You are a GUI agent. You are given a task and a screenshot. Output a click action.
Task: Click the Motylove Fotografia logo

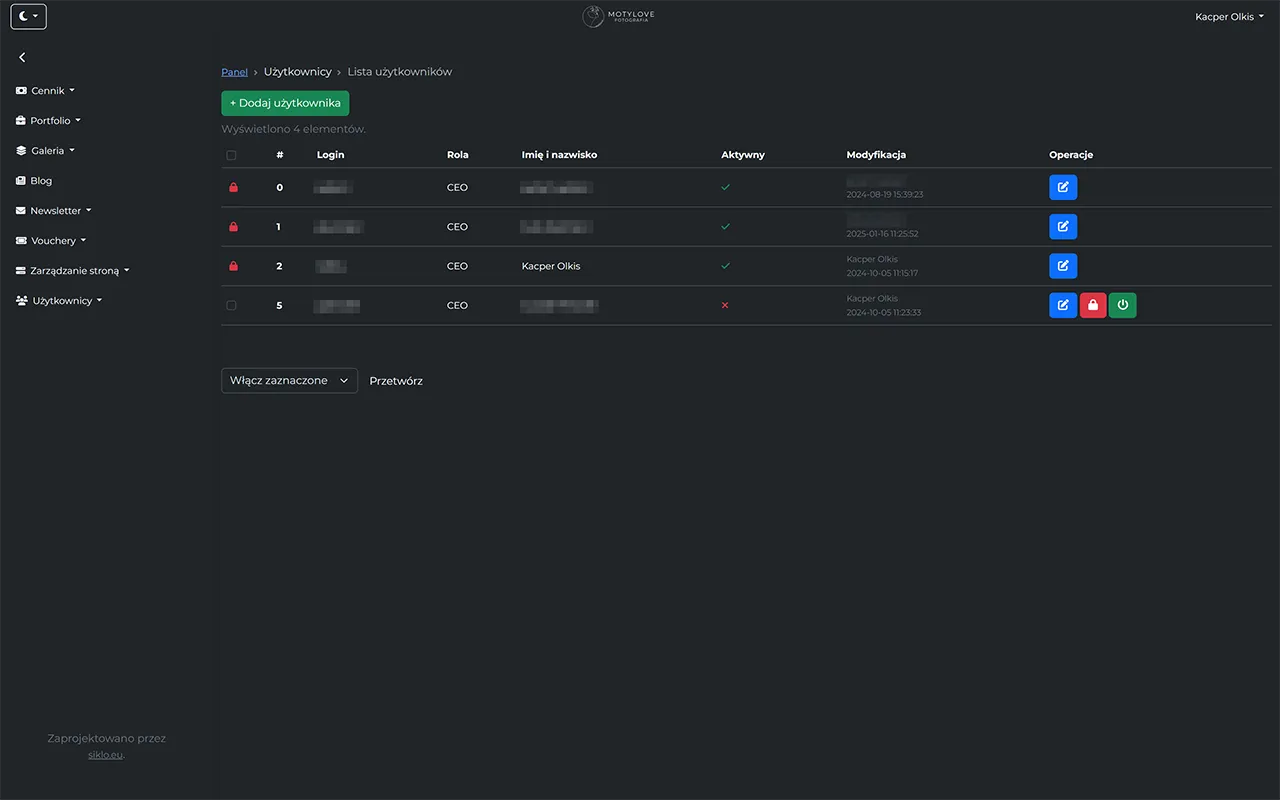click(x=617, y=16)
